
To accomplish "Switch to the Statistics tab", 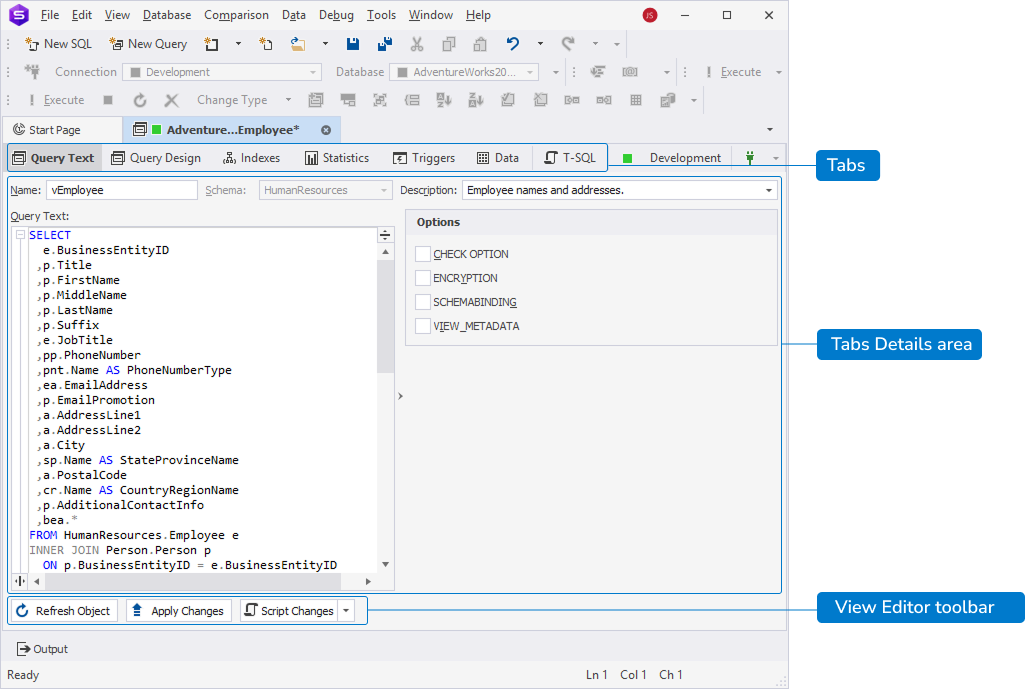I will [x=337, y=158].
